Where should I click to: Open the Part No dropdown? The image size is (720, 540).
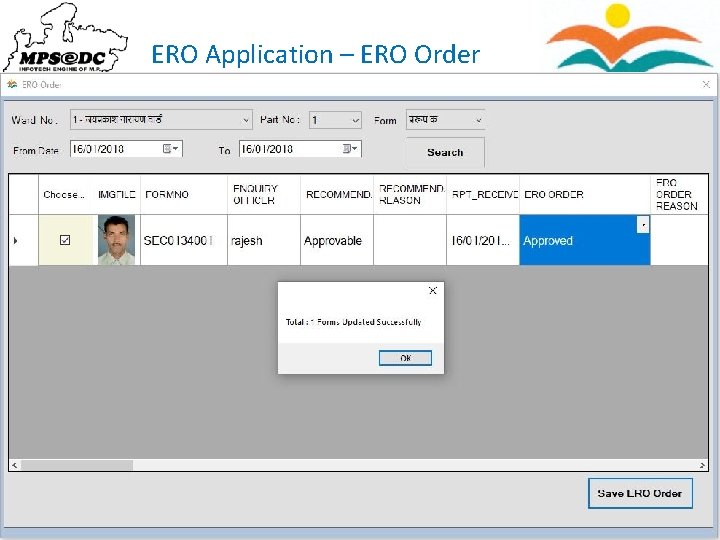tap(355, 121)
